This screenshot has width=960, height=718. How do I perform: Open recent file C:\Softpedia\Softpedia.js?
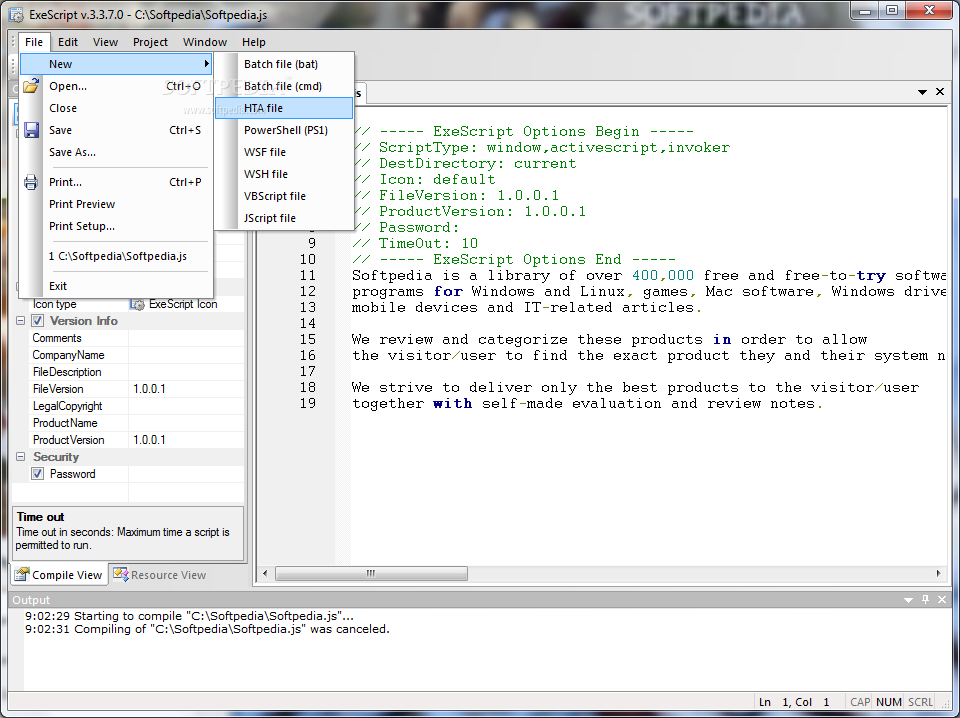coord(116,256)
